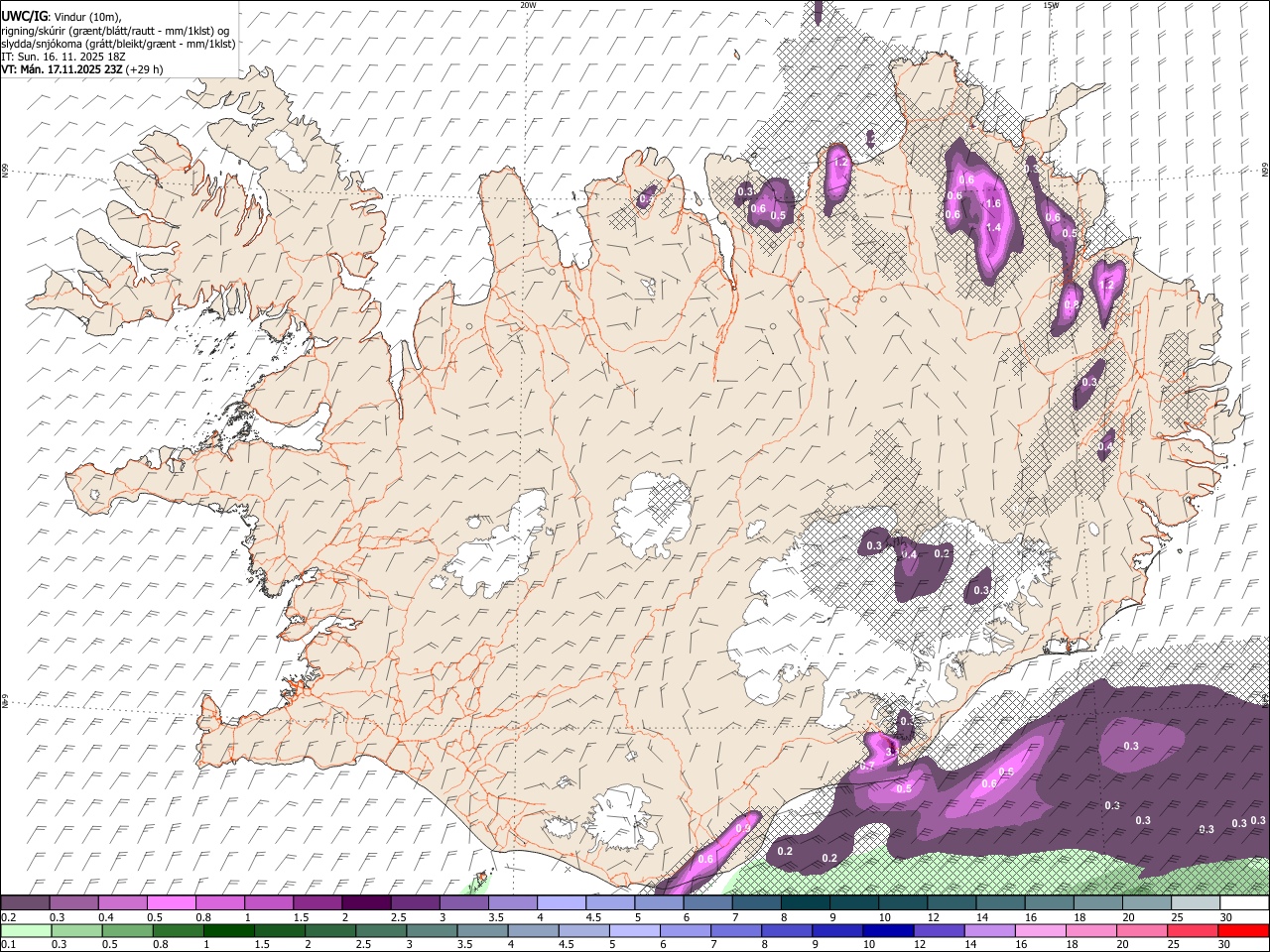Select the dark teal 8 swatch in upper legend

[x=805, y=901]
